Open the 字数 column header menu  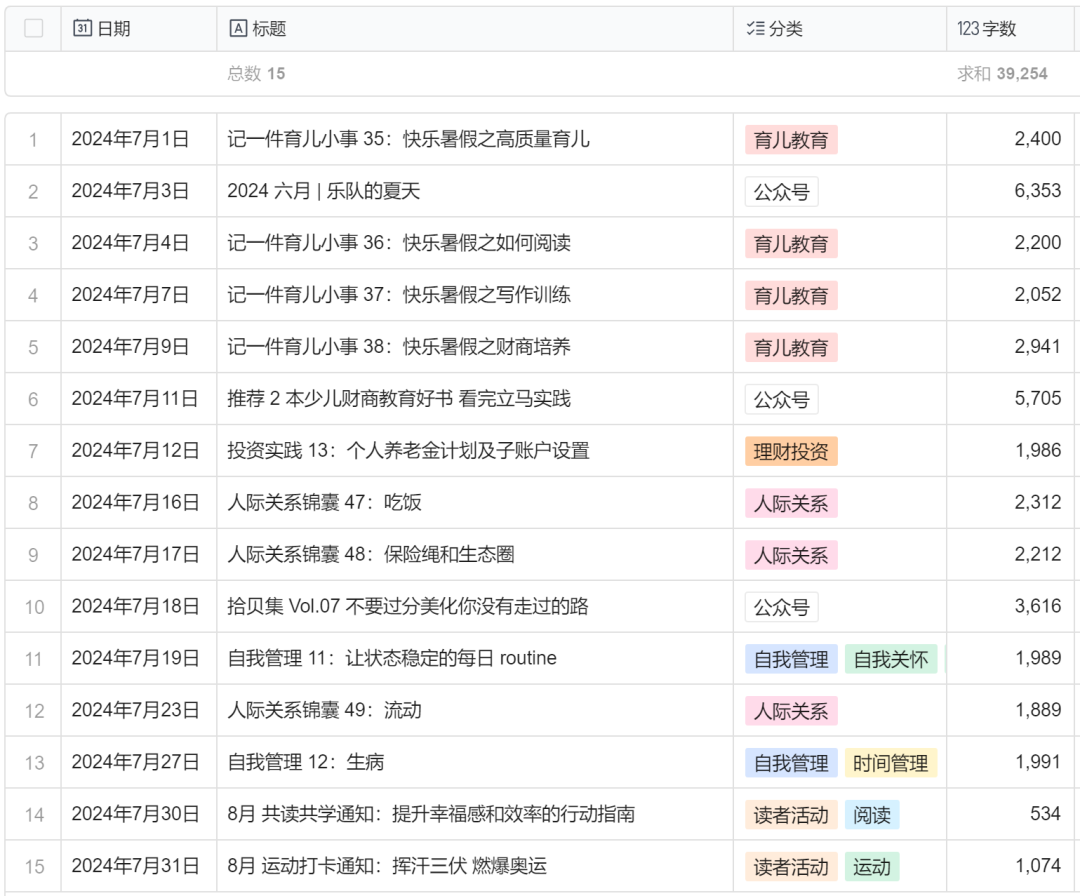(1010, 28)
